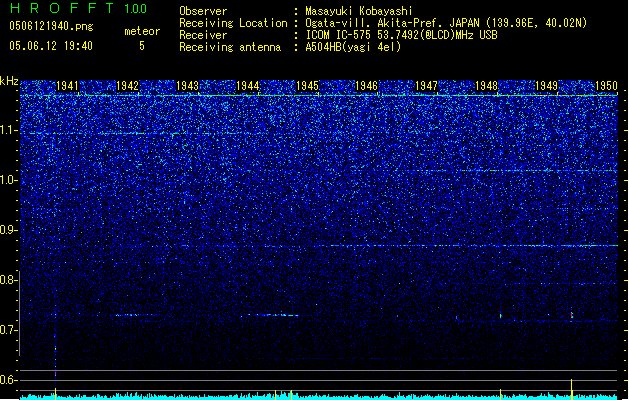This screenshot has height=400, width=629.
Task: Click the 1944 time axis label
Action: pos(248,86)
